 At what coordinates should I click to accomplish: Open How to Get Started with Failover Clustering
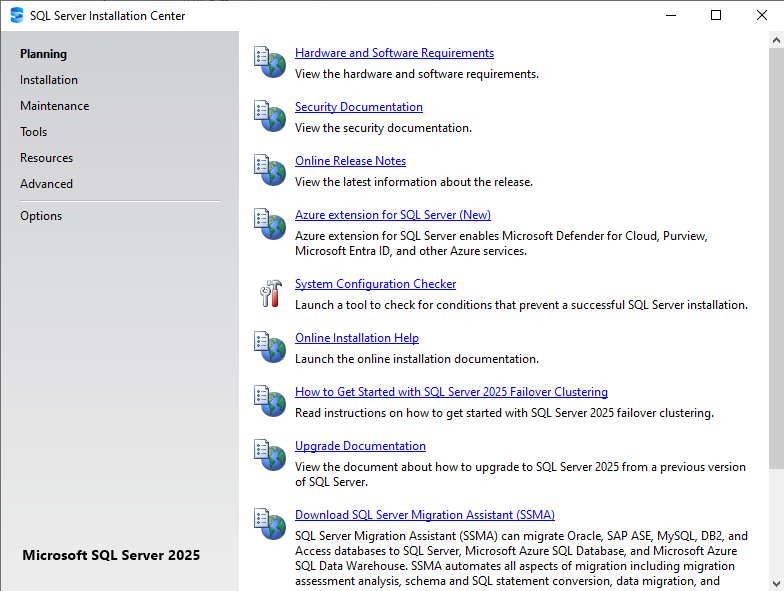pos(451,392)
